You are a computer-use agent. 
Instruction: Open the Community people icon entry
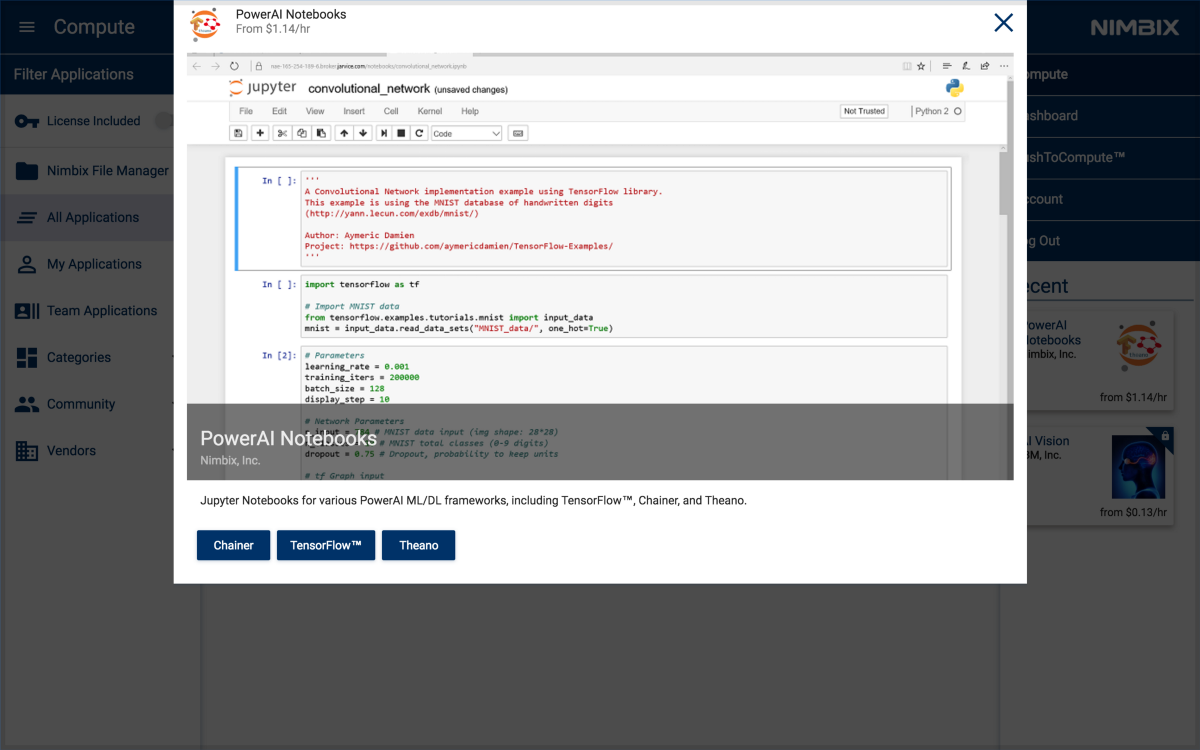[27, 404]
